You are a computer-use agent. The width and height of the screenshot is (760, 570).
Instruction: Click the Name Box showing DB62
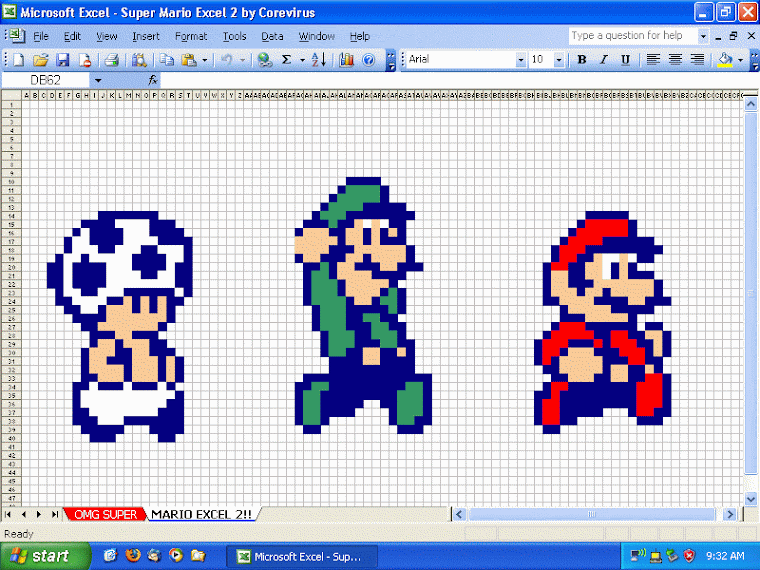click(46, 80)
